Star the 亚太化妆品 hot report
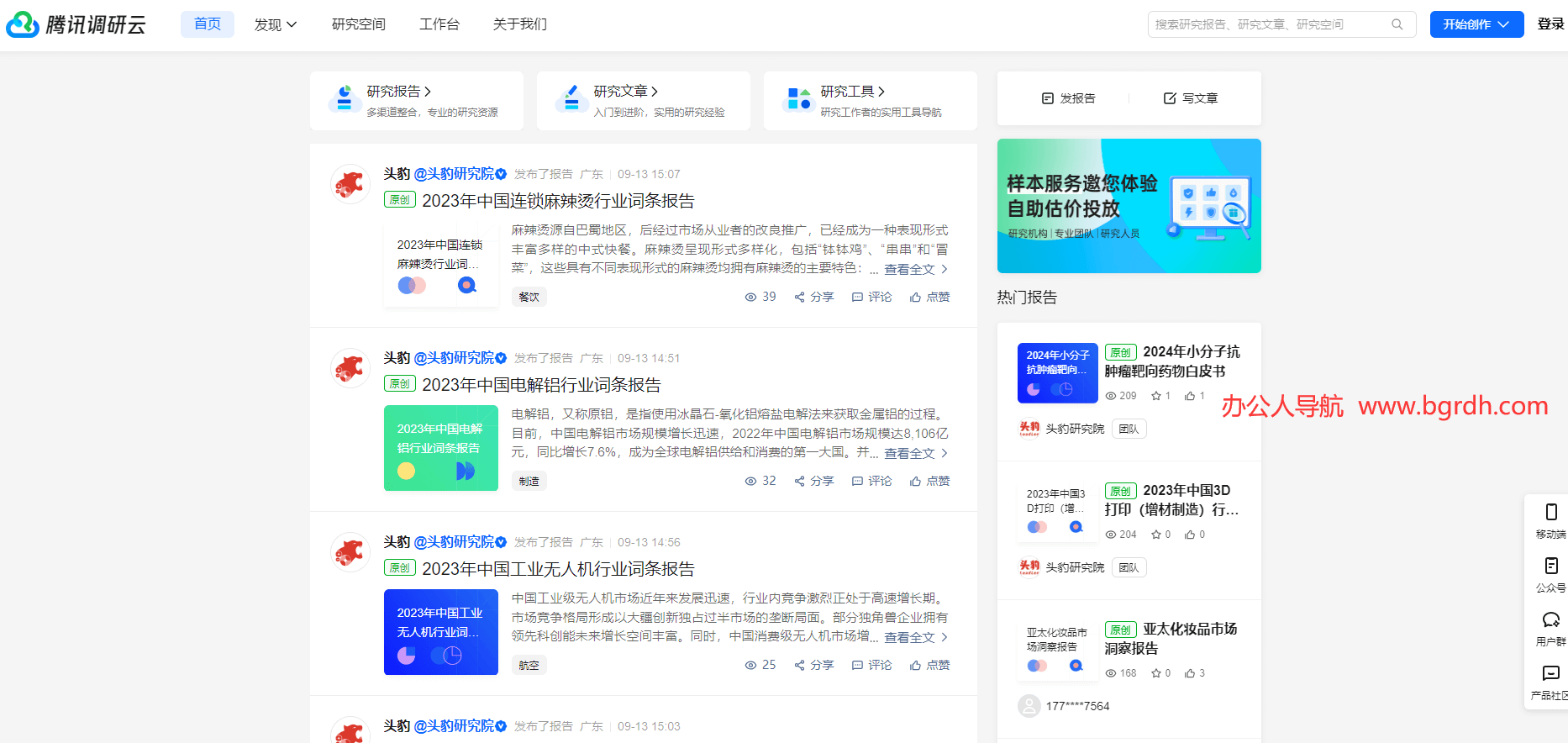The height and width of the screenshot is (743, 1568). point(1156,673)
